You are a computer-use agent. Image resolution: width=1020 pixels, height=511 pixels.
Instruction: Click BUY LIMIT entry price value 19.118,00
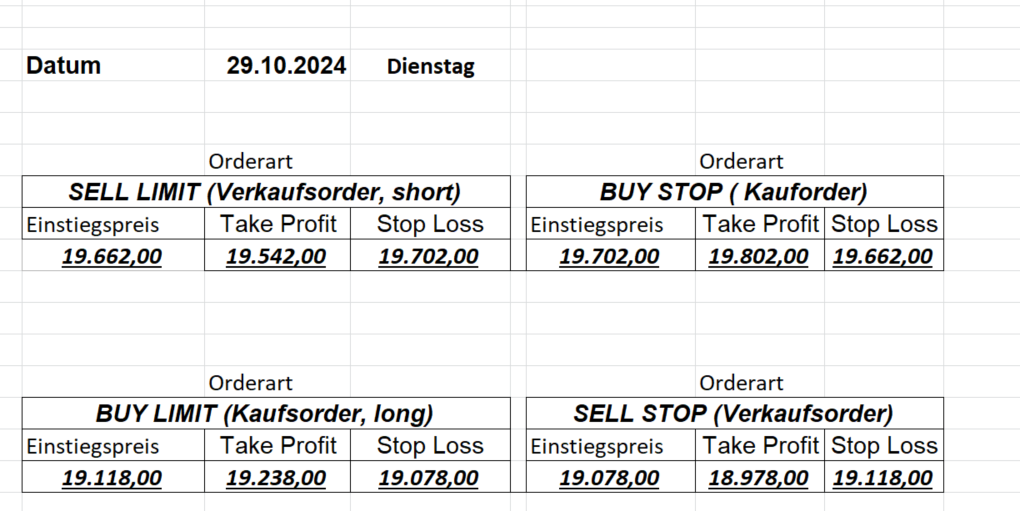112,478
